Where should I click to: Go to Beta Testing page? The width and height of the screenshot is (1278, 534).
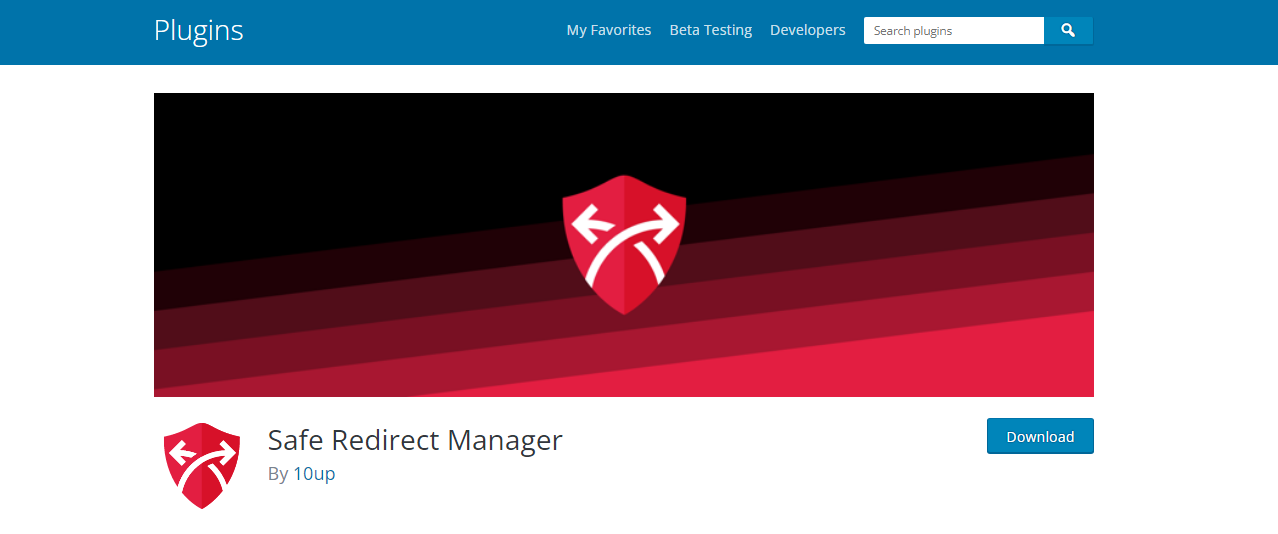click(x=711, y=30)
